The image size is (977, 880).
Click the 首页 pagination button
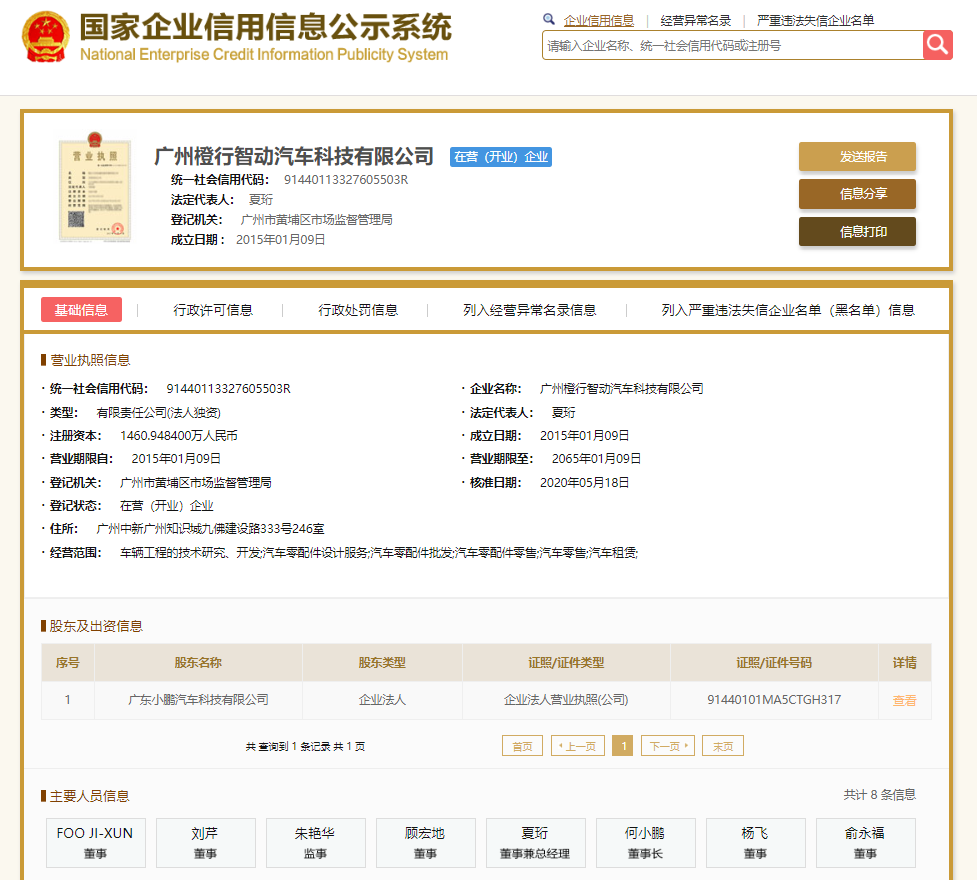click(522, 746)
